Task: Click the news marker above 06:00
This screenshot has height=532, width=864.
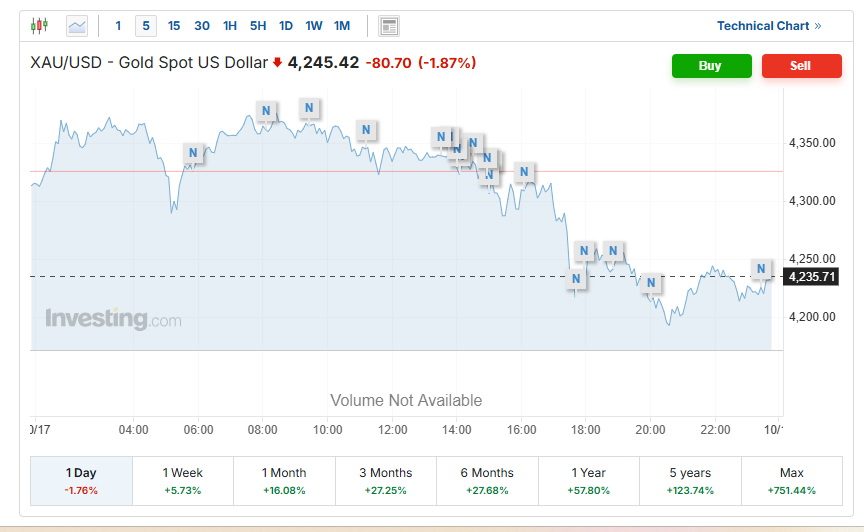Action: click(194, 153)
